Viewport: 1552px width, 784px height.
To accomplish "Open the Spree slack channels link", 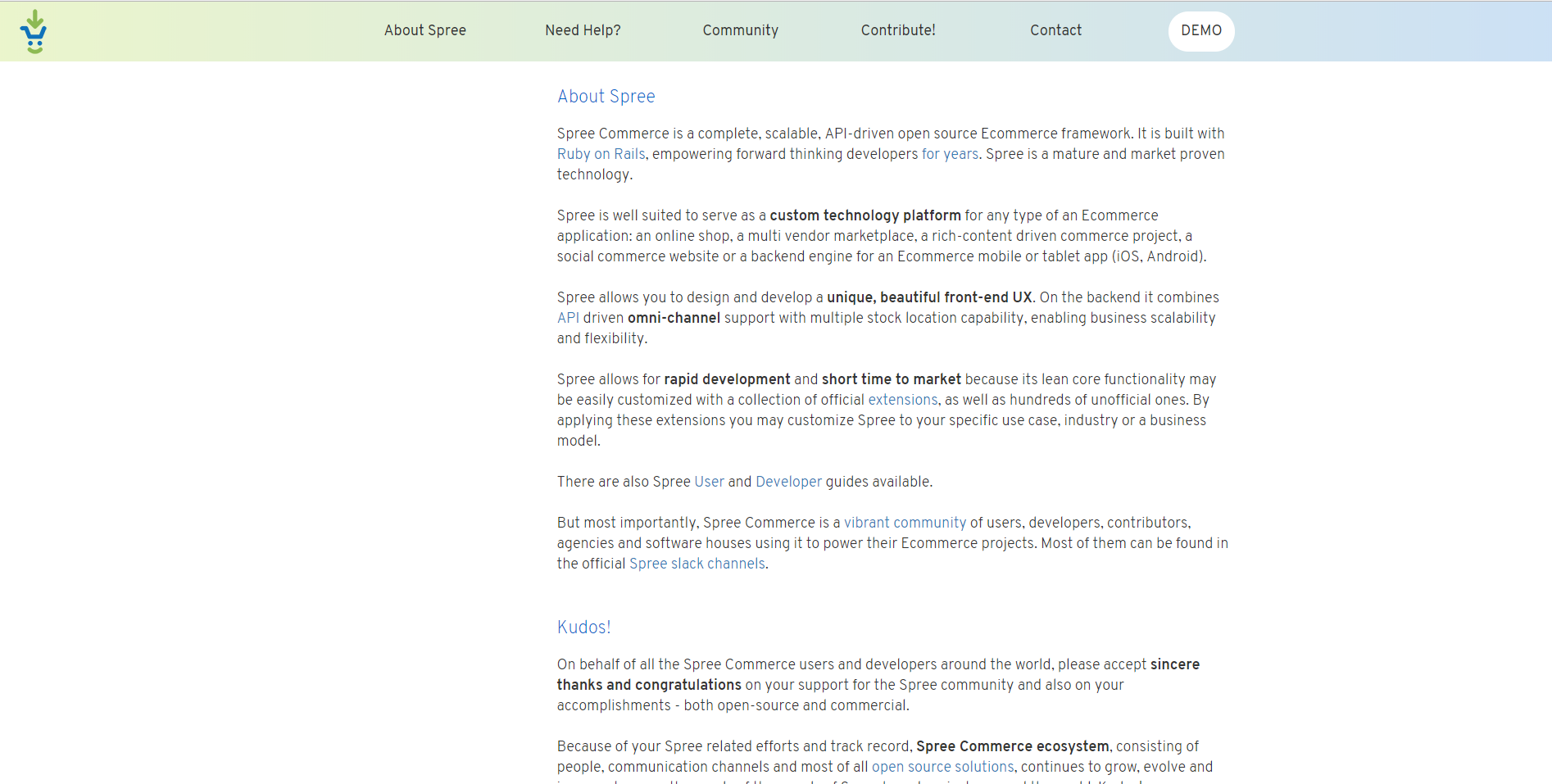I will coord(697,564).
